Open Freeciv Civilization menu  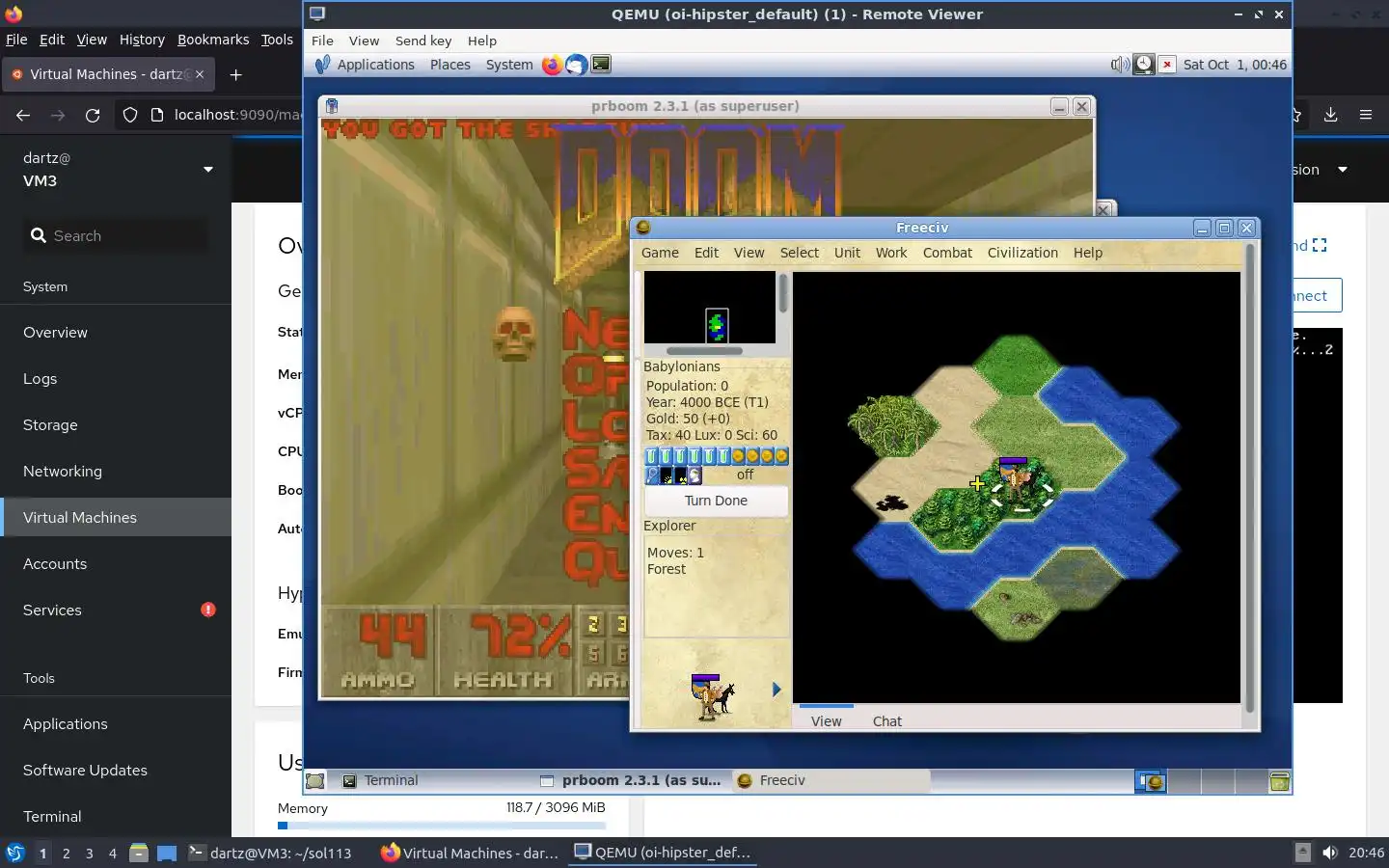pos(1022,253)
